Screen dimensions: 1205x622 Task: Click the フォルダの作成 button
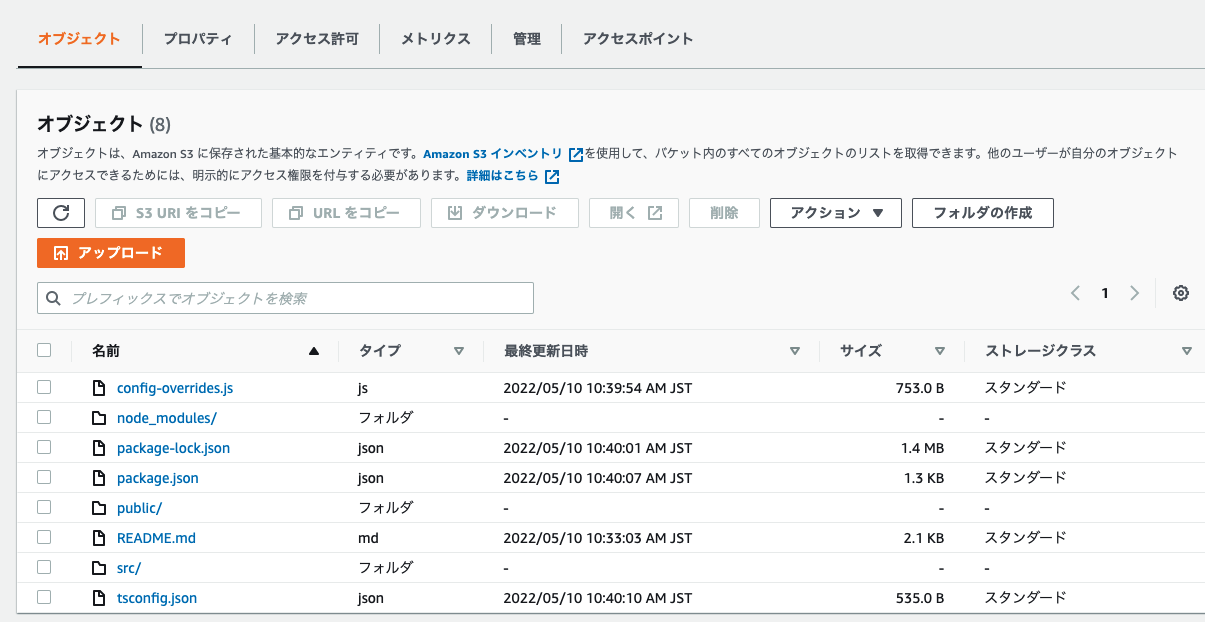click(x=982, y=212)
